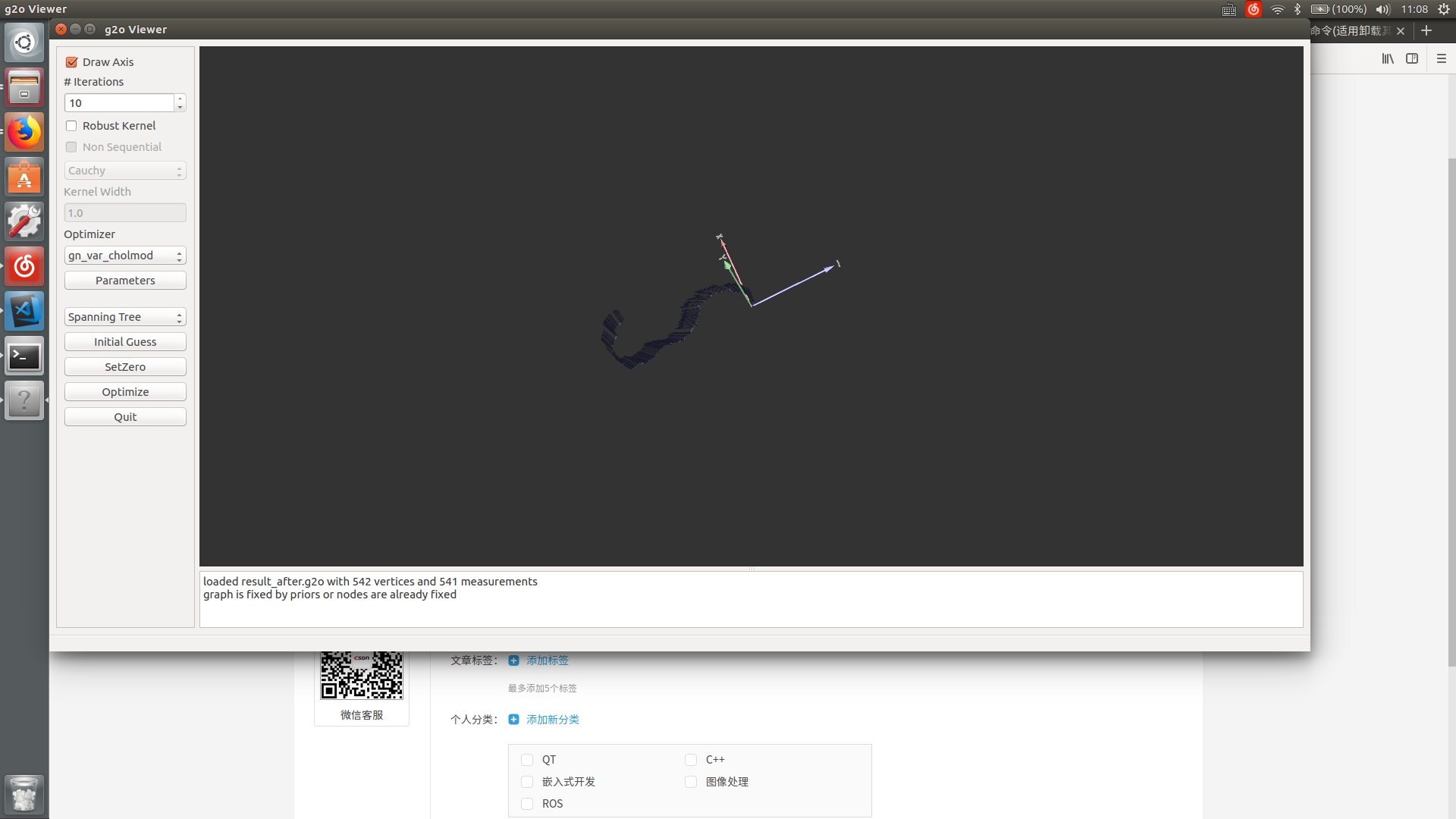Click the volume icon in the system tray
Image resolution: width=1456 pixels, height=819 pixels.
point(1382,9)
